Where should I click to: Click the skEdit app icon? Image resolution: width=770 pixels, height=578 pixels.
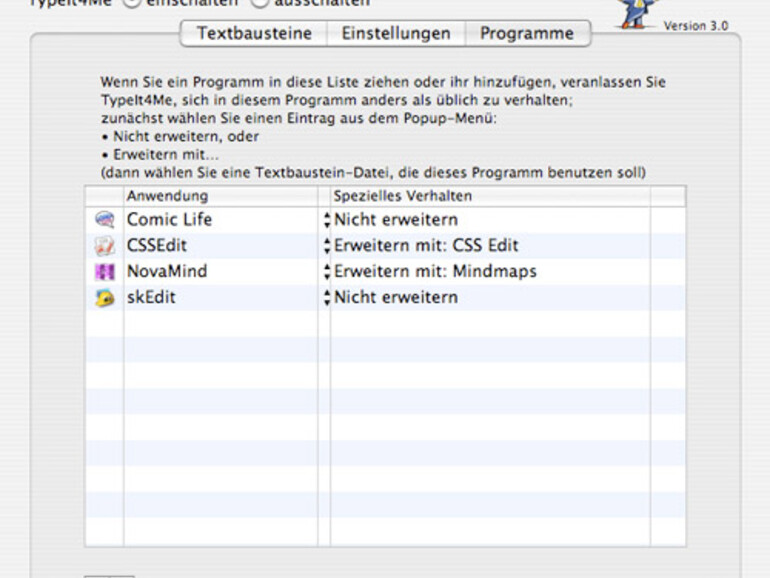[x=105, y=298]
